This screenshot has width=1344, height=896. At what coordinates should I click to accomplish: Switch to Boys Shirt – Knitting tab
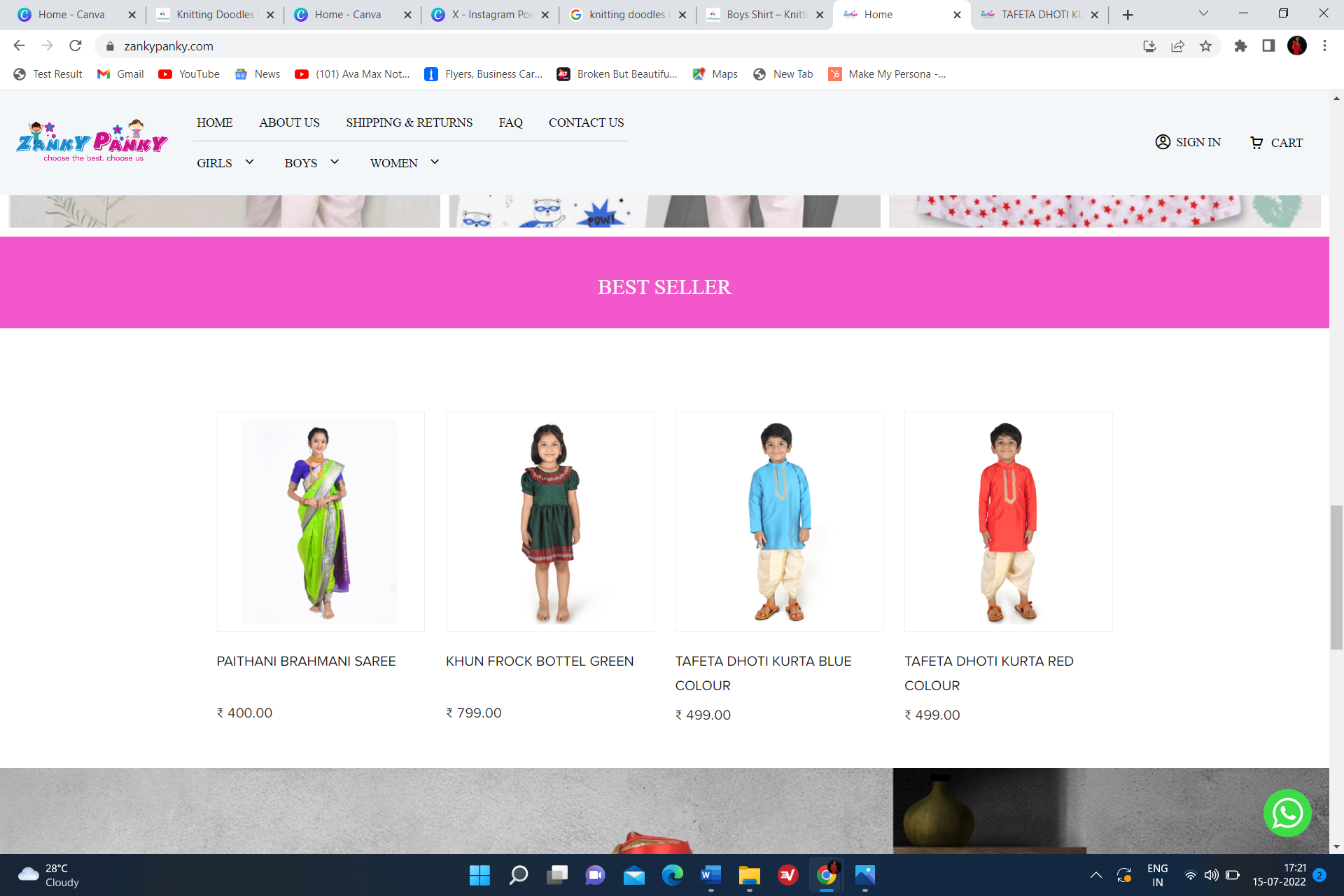765,15
